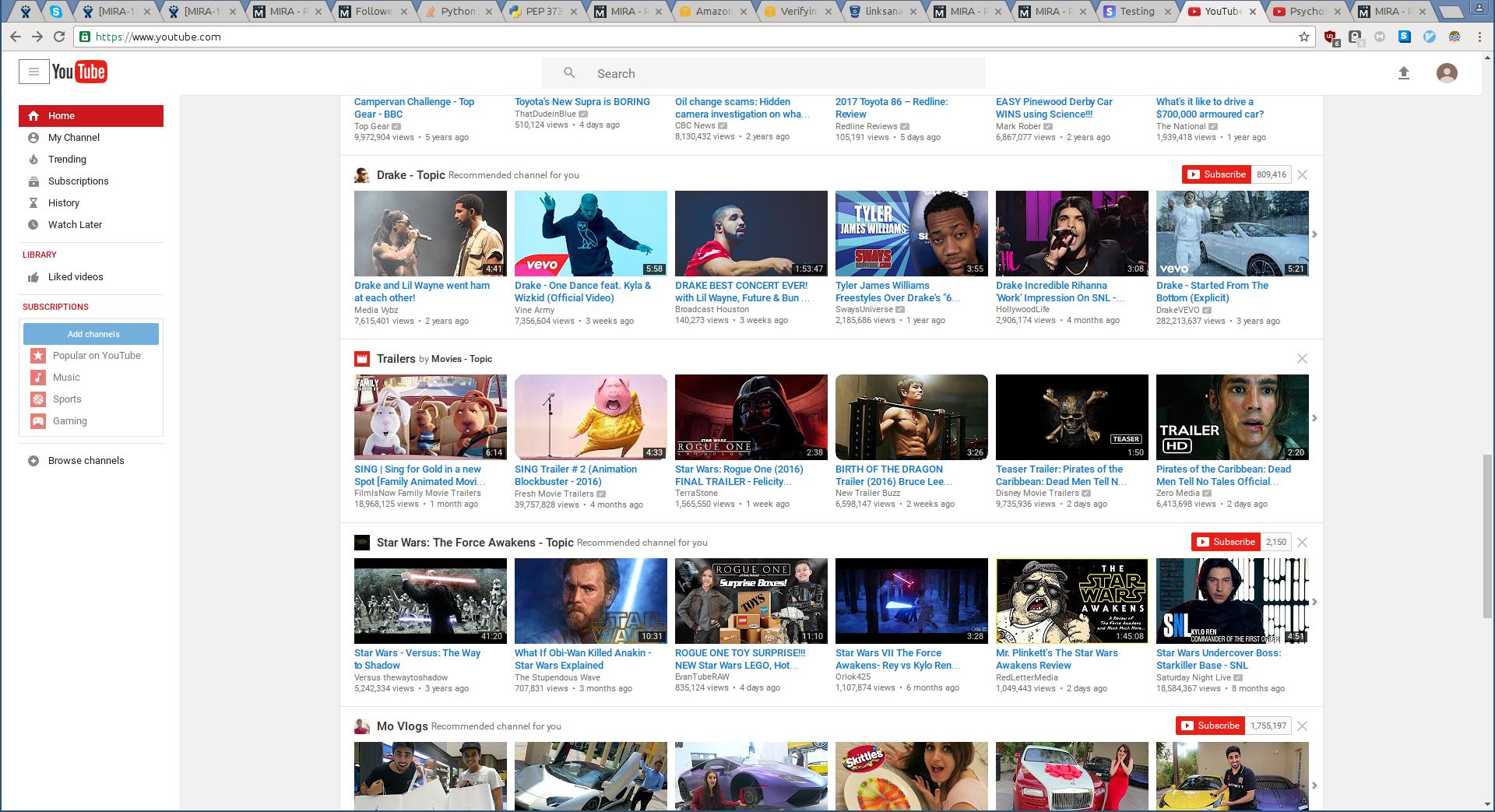Open 'What If Obi-Wan Killed Anakin' link
Viewport: 1495px width, 812px height.
(x=583, y=659)
